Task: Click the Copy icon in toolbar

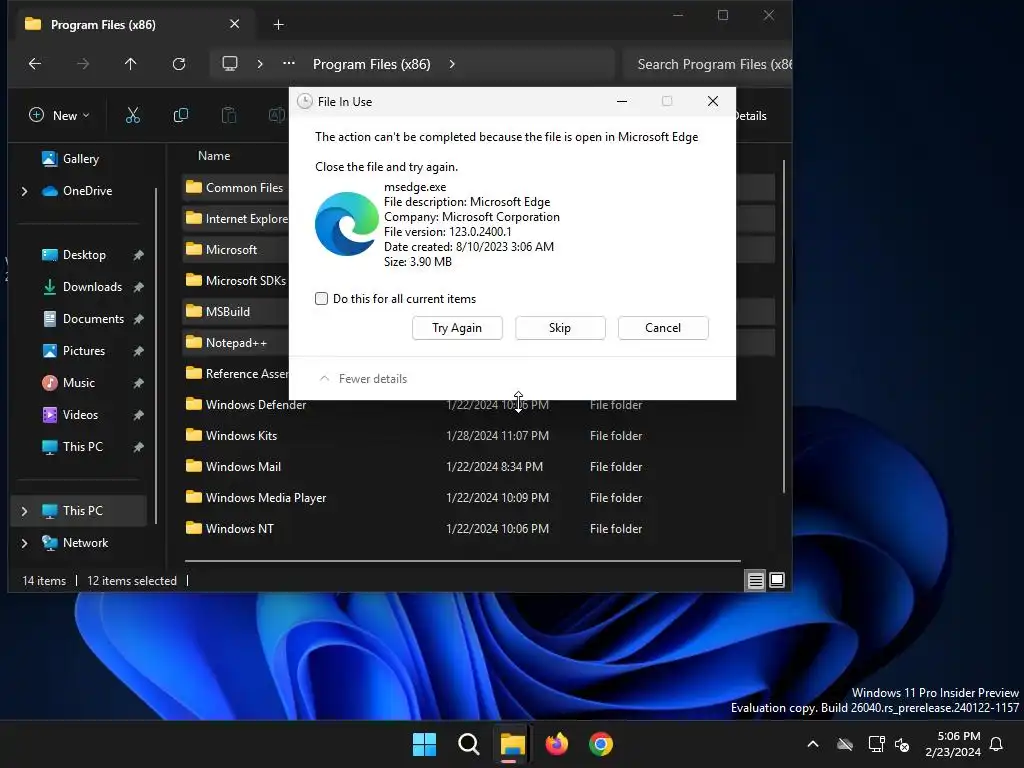Action: [x=181, y=116]
